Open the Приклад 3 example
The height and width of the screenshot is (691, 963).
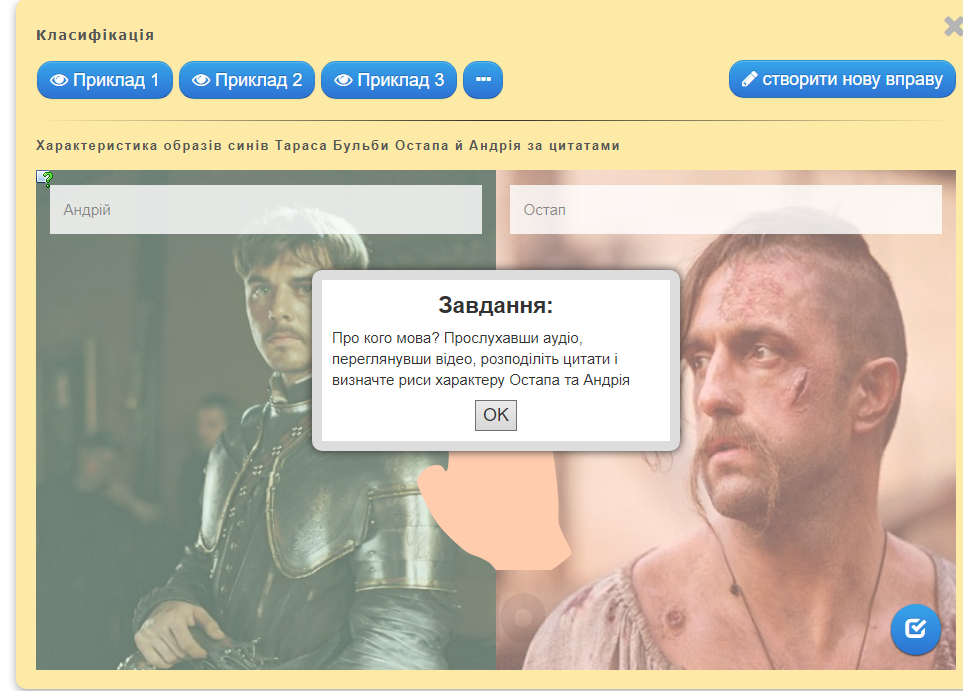coord(389,80)
